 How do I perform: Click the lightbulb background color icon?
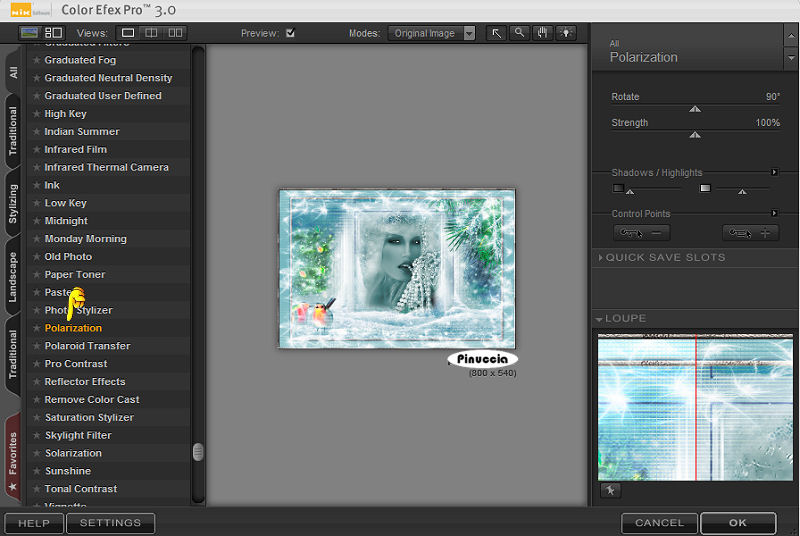tap(566, 33)
